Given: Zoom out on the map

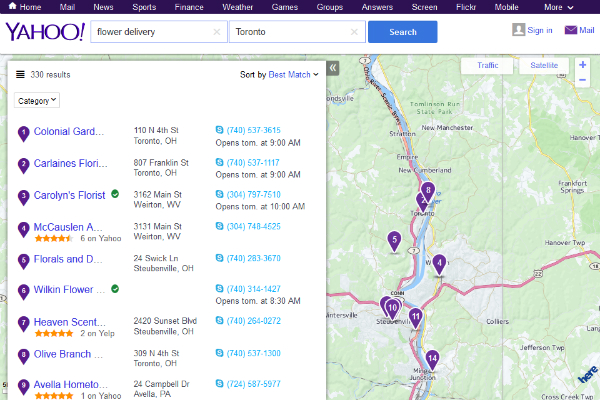Looking at the screenshot, I should point(582,80).
